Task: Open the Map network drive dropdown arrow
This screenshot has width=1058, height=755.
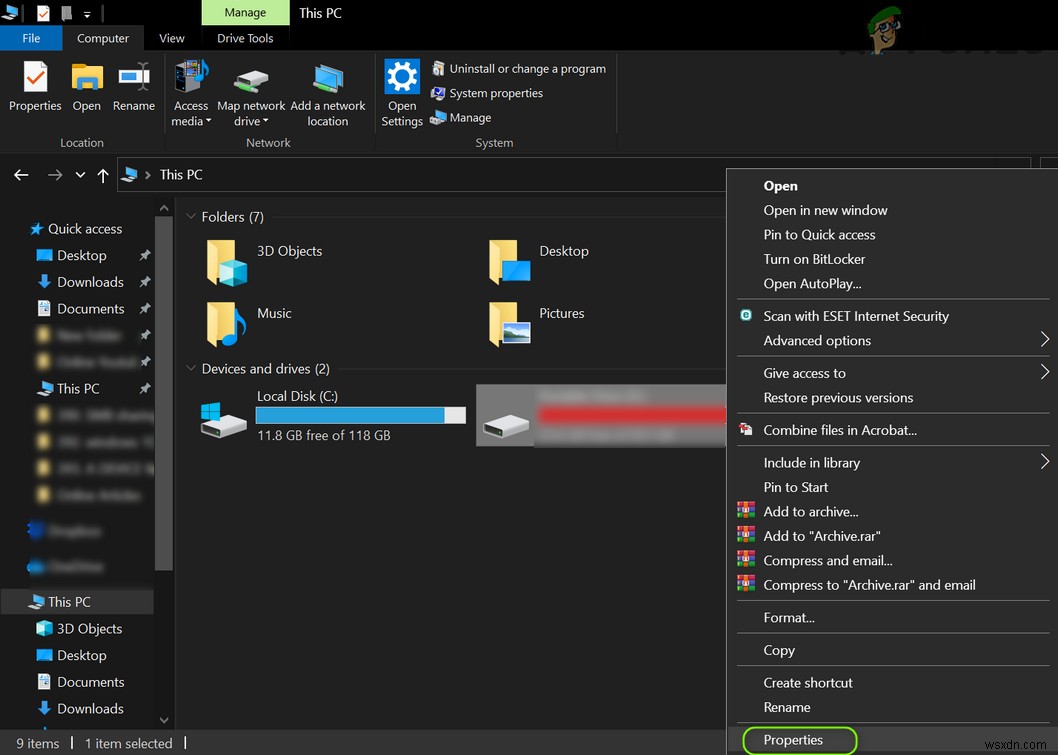Action: pos(265,121)
